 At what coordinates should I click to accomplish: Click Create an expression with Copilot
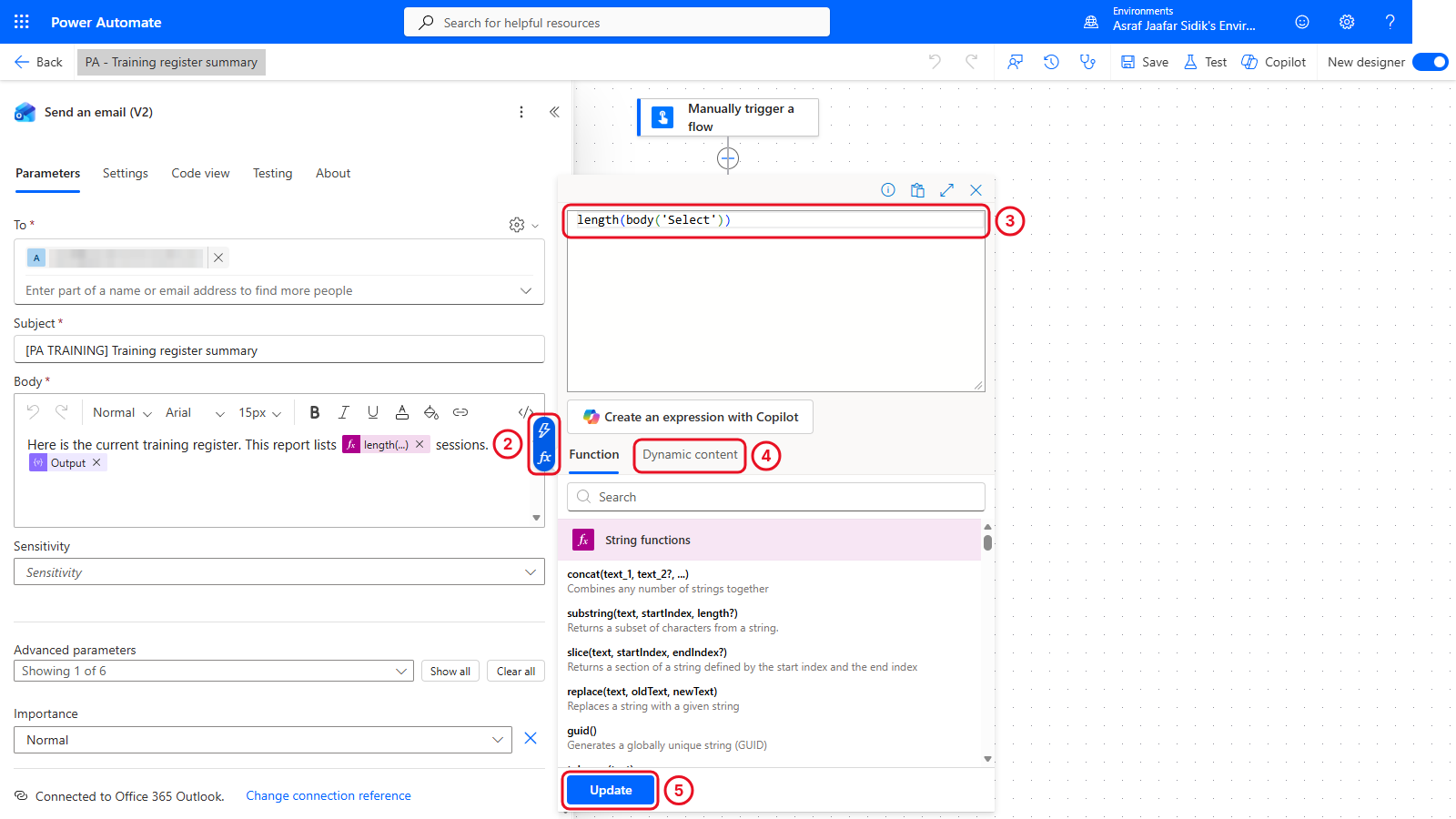[x=691, y=417]
